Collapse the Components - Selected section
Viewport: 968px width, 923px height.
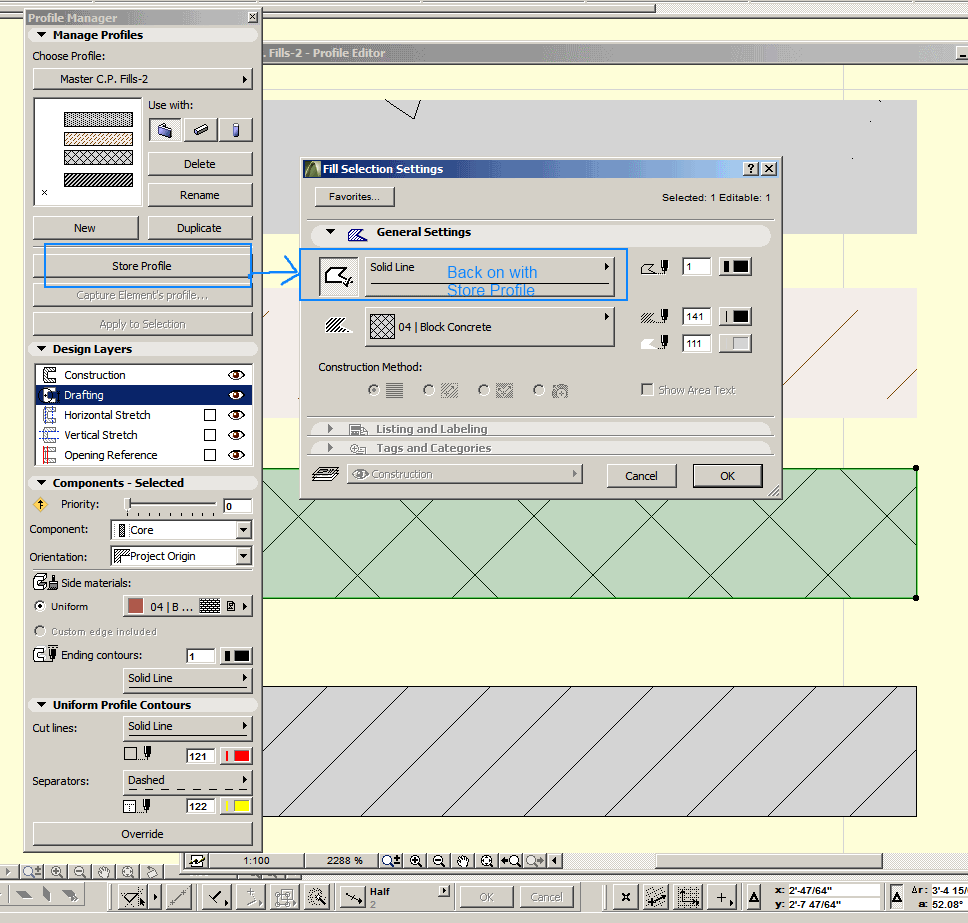pyautogui.click(x=41, y=483)
